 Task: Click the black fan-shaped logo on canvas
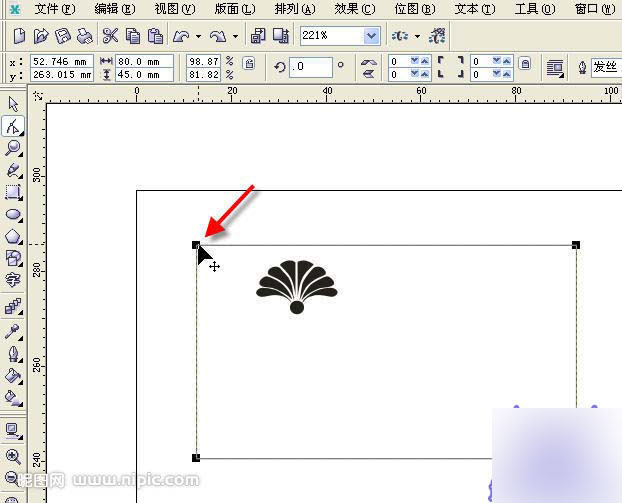[x=297, y=287]
